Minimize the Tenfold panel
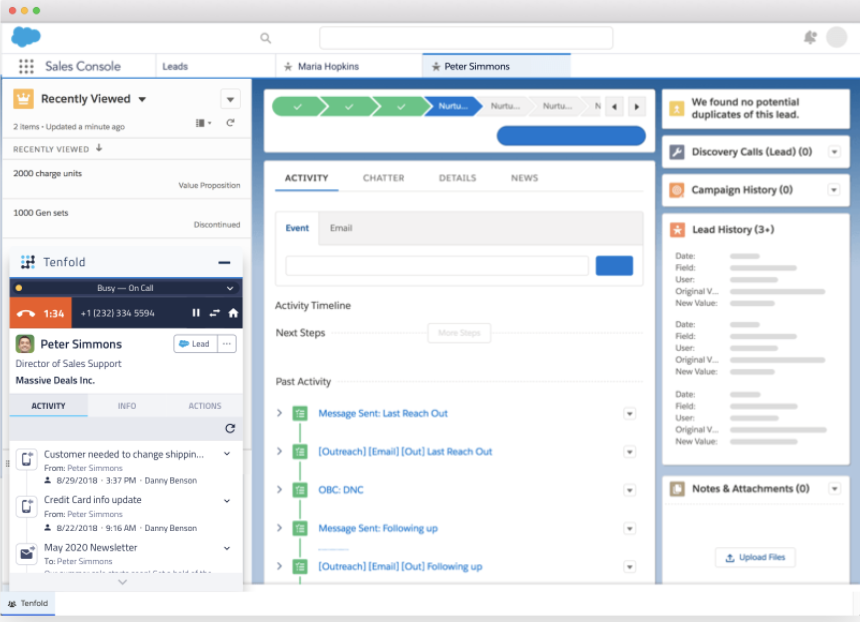The image size is (860, 622). 224,263
